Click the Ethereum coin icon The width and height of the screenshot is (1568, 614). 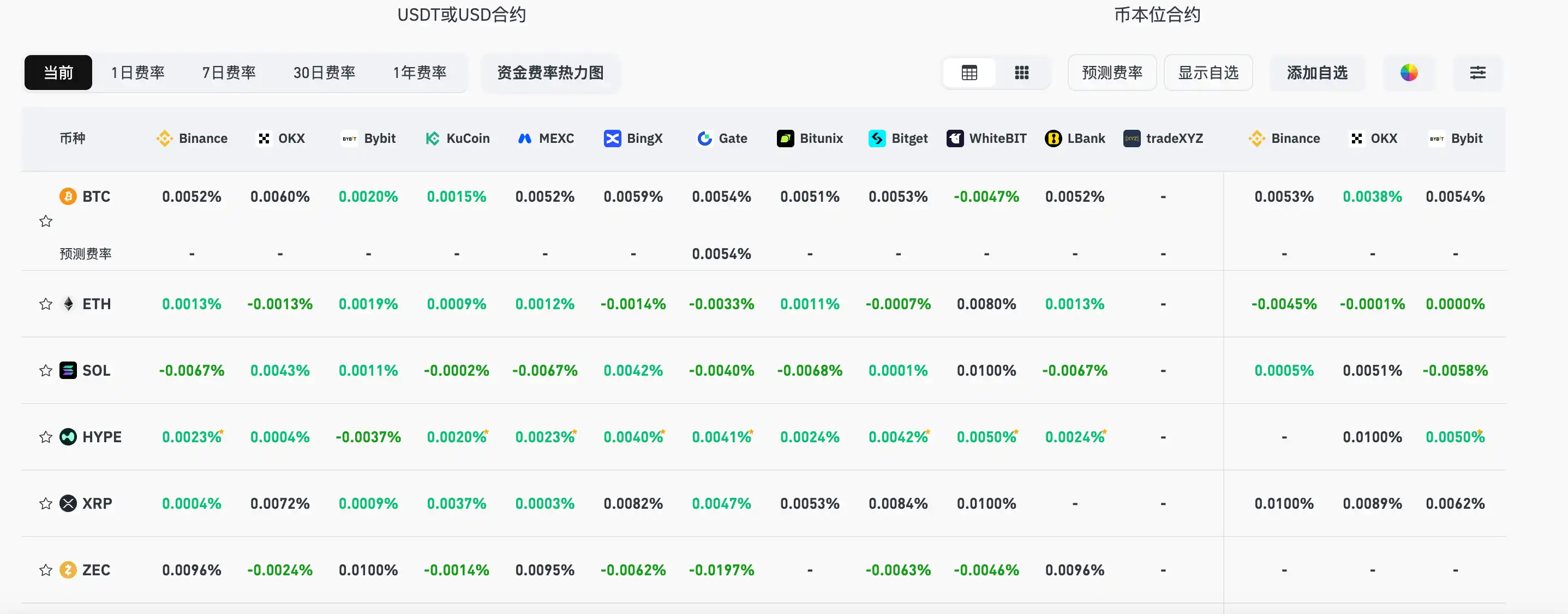68,304
